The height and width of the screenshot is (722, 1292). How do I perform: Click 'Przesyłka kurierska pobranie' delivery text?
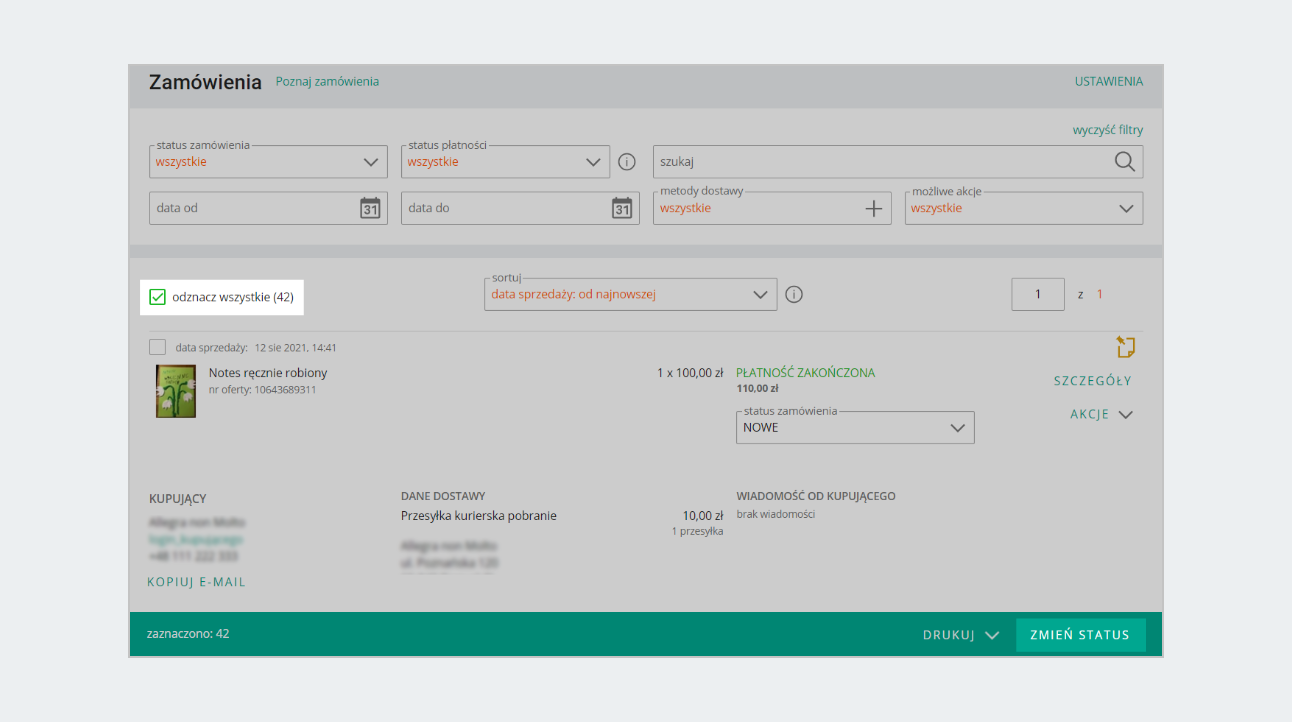(479, 516)
